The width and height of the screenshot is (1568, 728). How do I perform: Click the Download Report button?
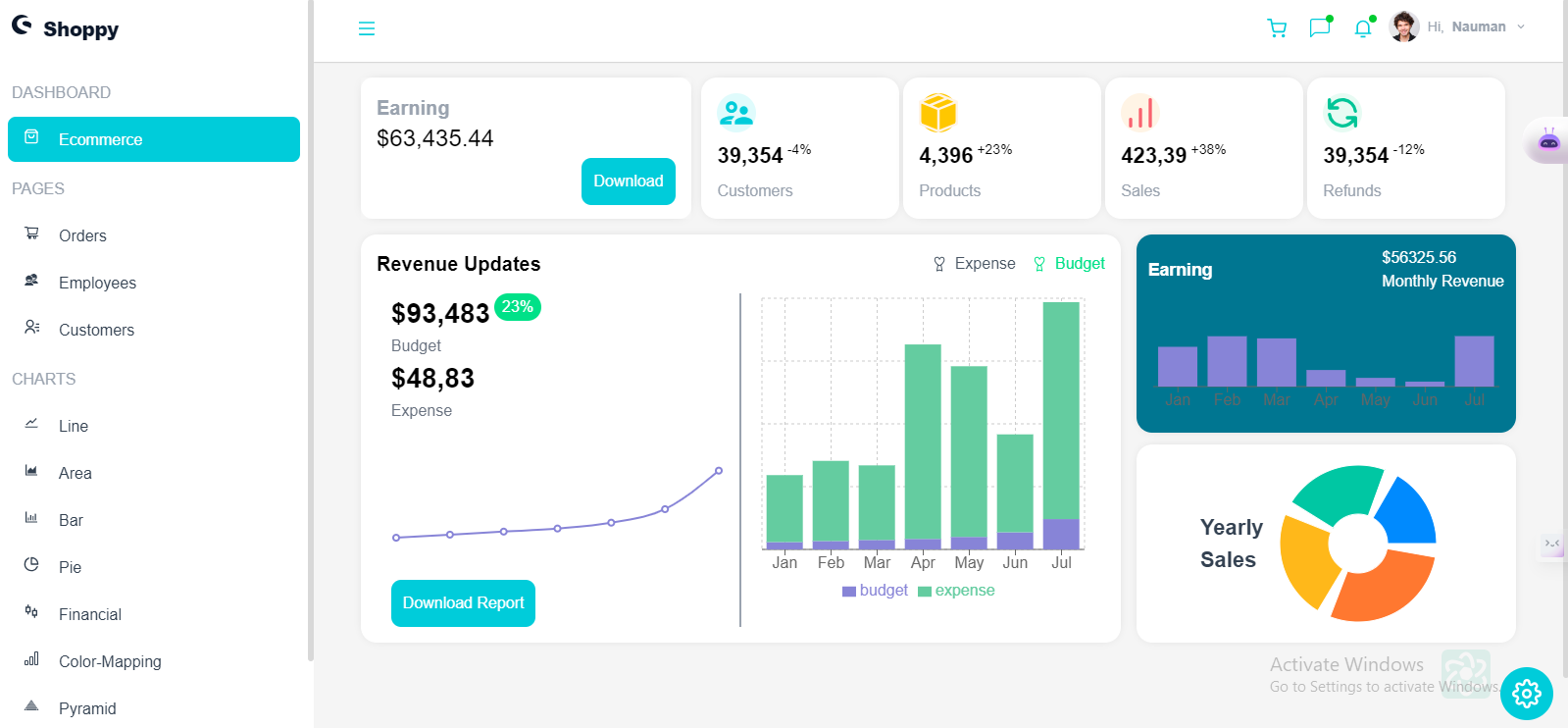click(463, 603)
